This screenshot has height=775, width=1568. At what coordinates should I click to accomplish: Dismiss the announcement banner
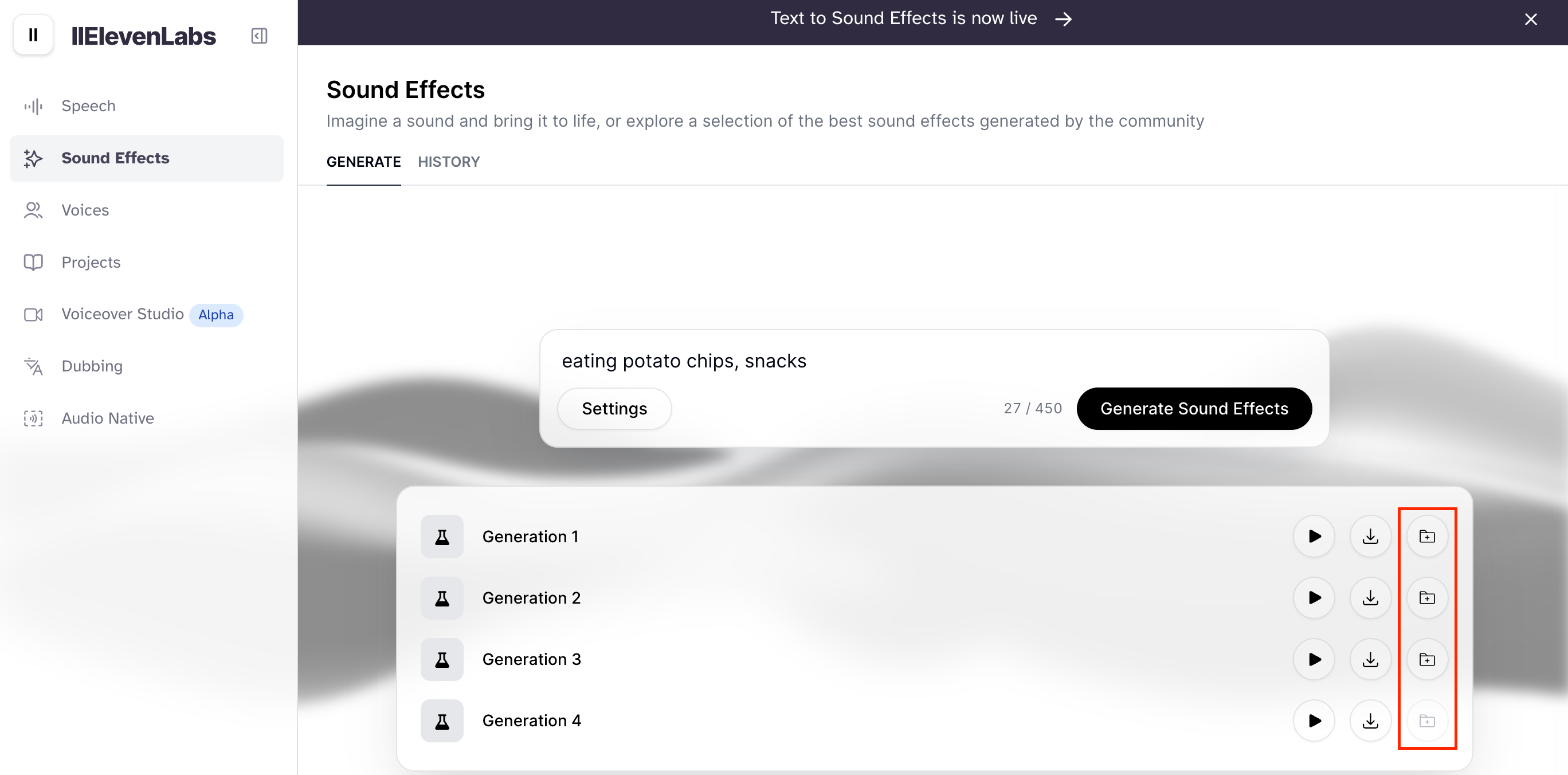pos(1530,19)
